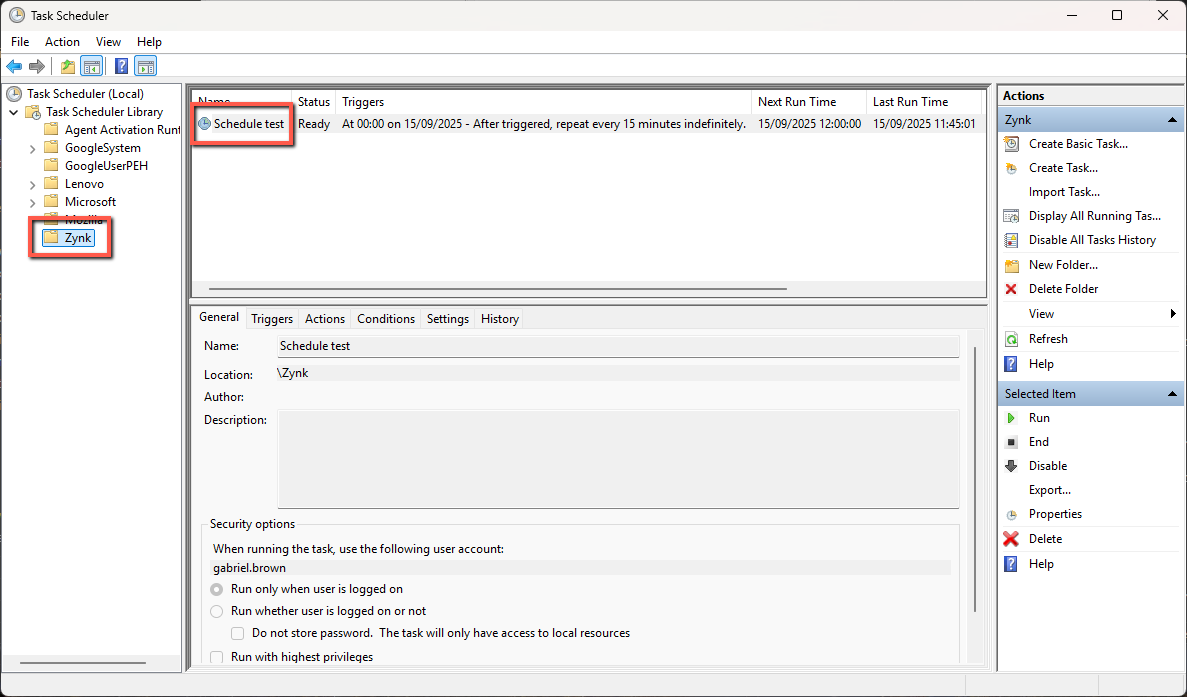Screen dimensions: 1187x697
Task: Click the Back arrow toolbar icon
Action: point(14,67)
